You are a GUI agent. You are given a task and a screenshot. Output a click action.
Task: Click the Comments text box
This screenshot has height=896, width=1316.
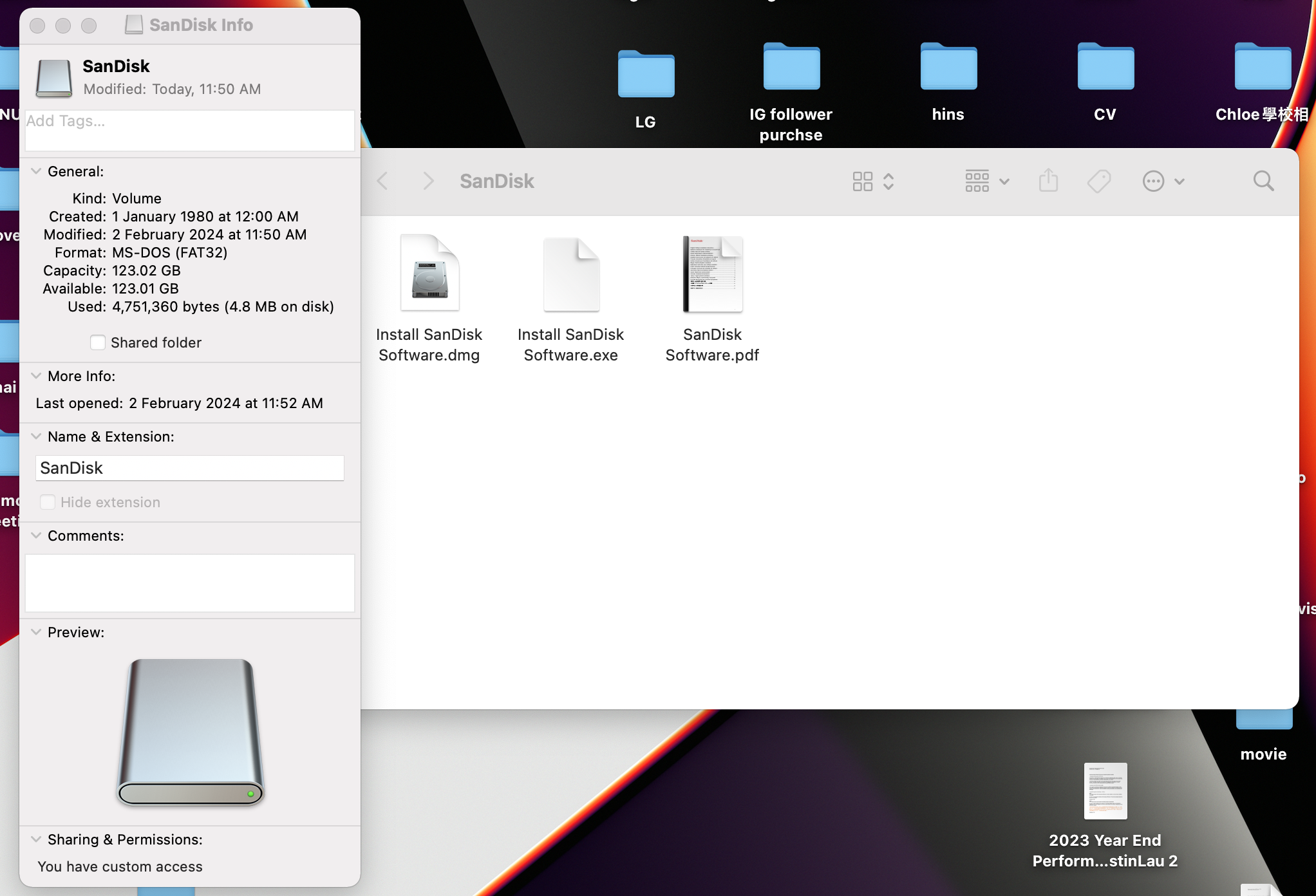tap(189, 583)
